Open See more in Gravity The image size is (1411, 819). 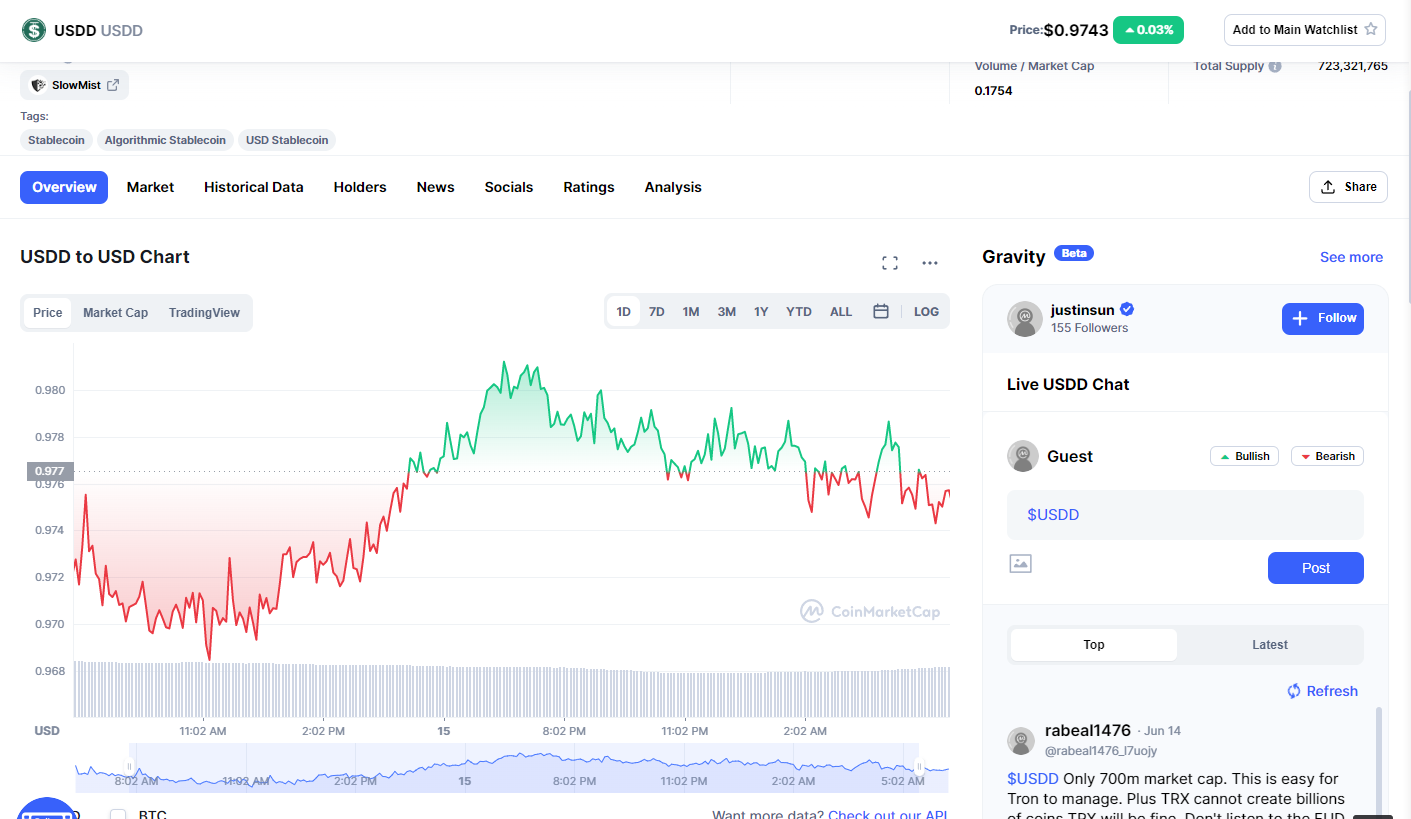(1351, 257)
